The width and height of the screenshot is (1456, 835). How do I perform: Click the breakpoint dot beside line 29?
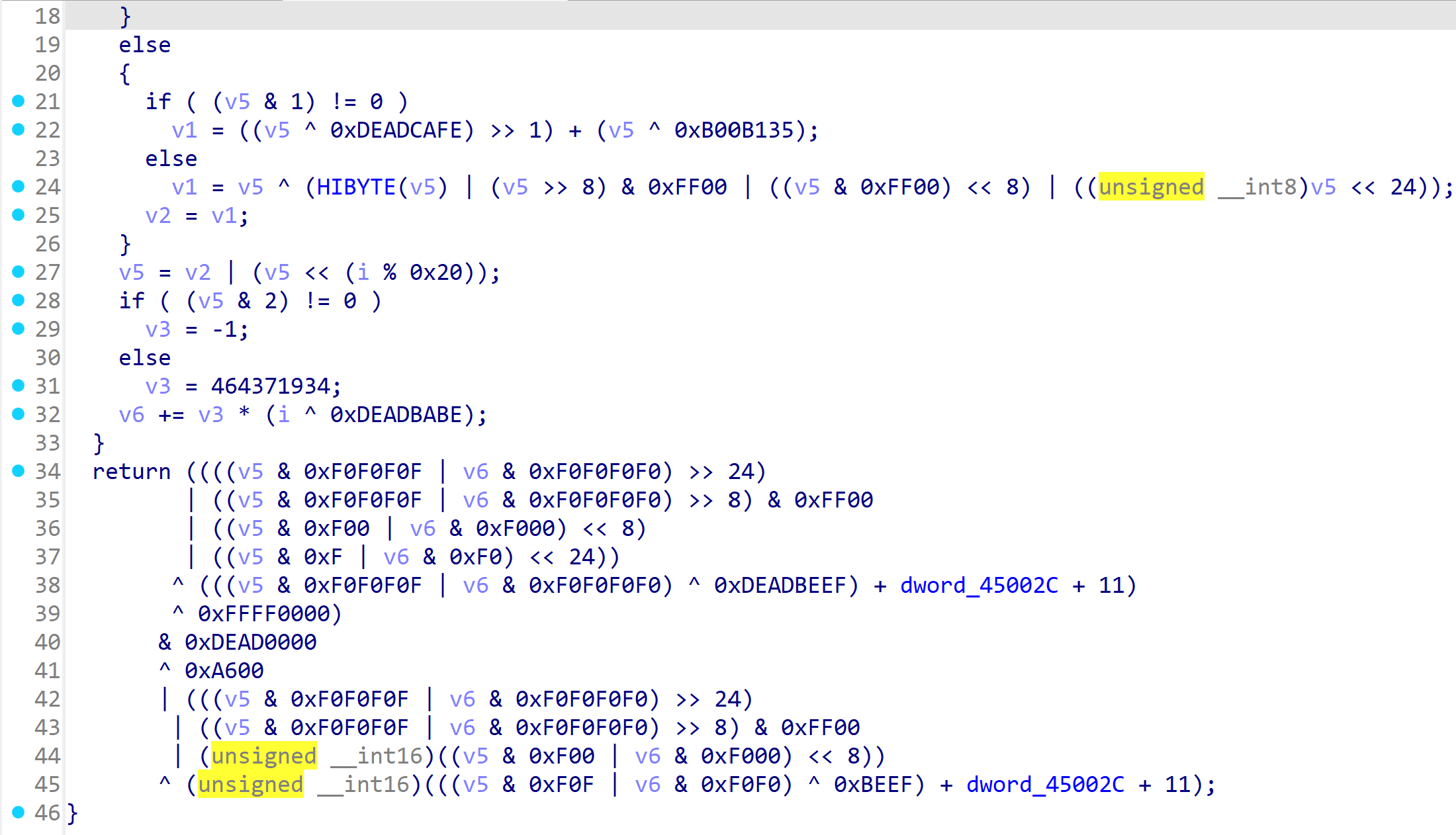(x=19, y=328)
